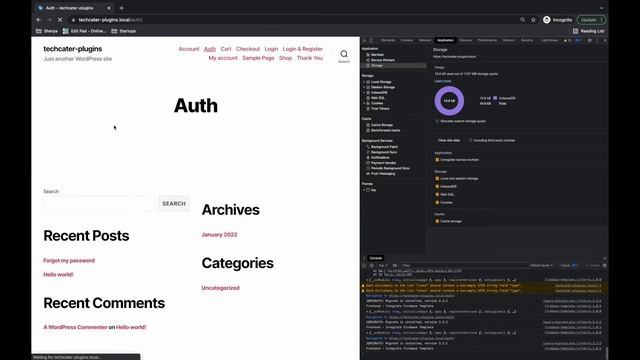
Task: Open a new browser tab with the plus icon
Action: point(122,8)
